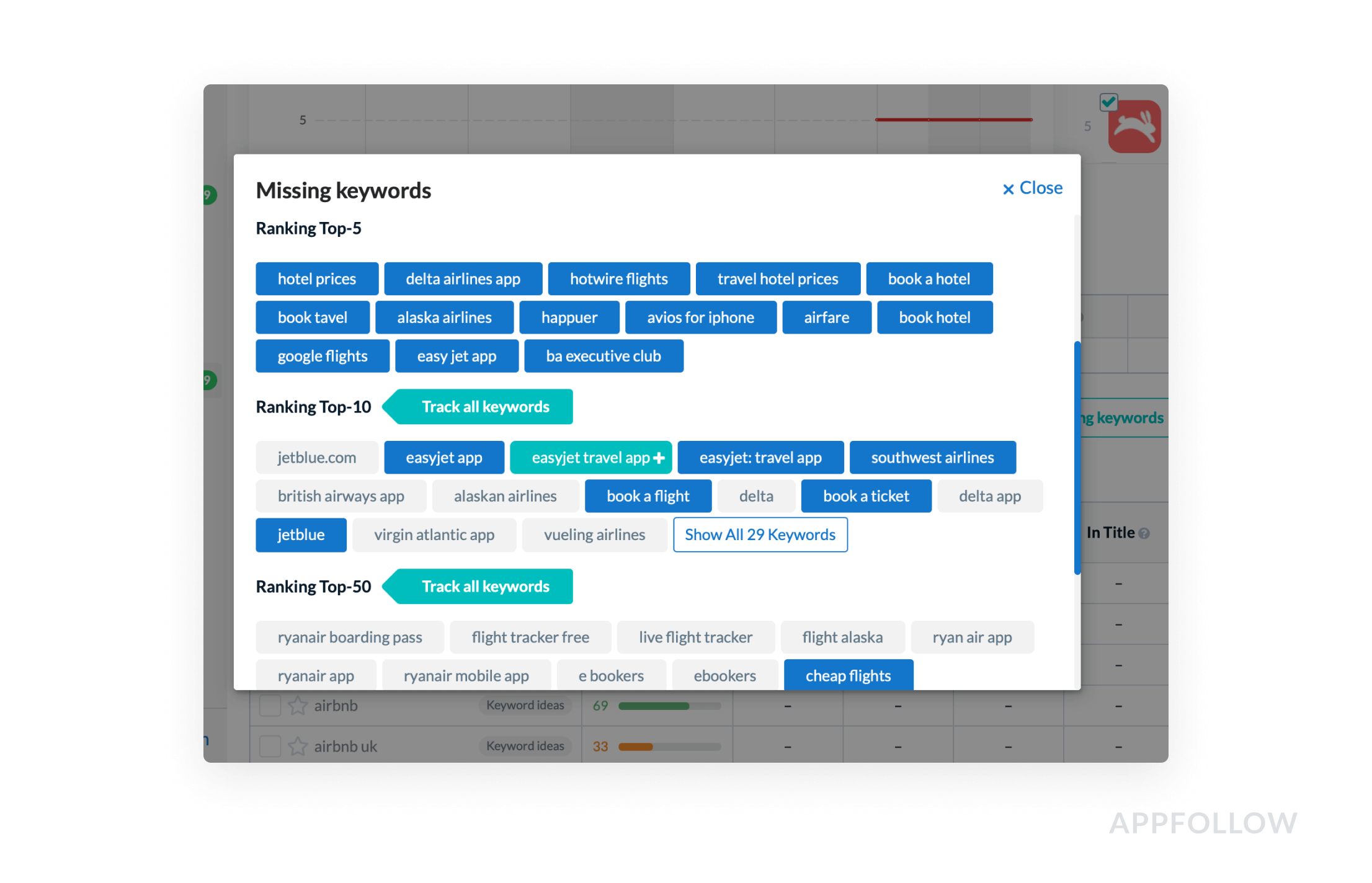The width and height of the screenshot is (1372, 883).
Task: Track the e bookers keyword
Action: (x=611, y=675)
